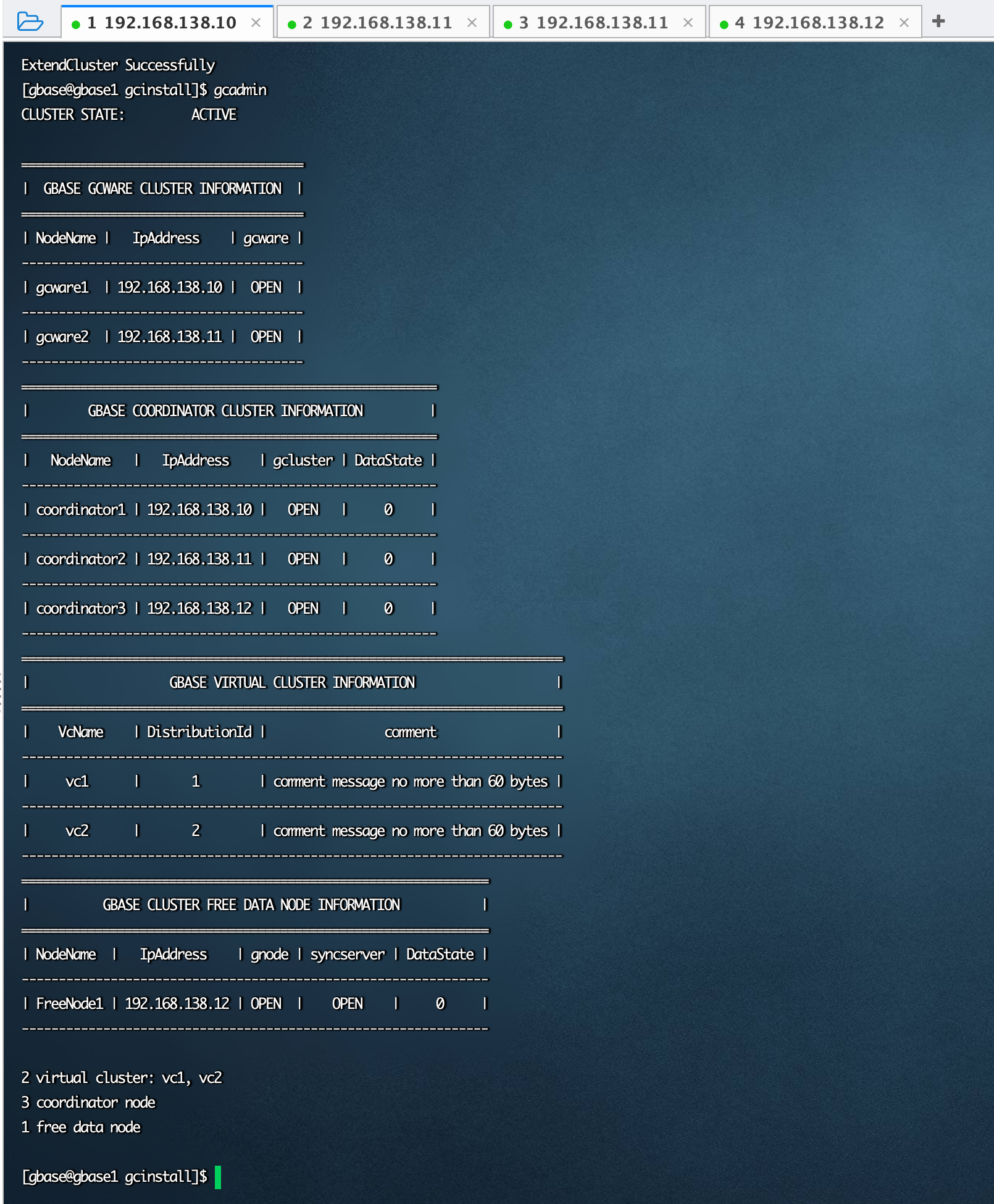Click the 'DistributionId' column header
Image resolution: width=994 pixels, height=1204 pixels.
(199, 732)
